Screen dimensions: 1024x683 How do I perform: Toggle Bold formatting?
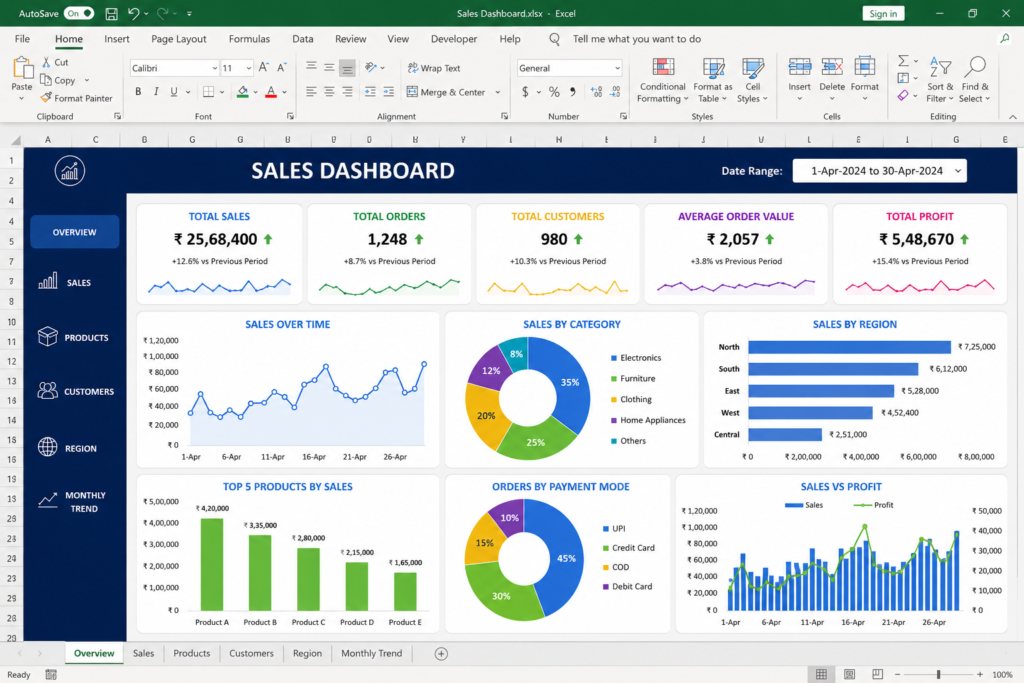138,92
